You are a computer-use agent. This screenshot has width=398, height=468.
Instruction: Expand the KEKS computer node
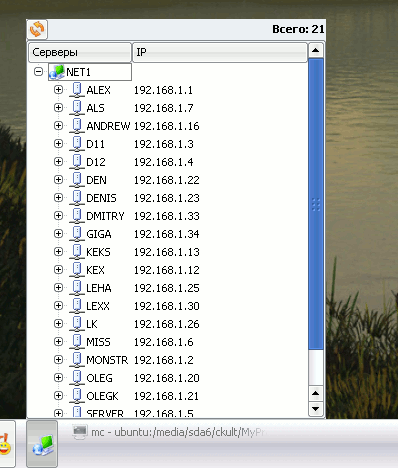tap(58, 252)
